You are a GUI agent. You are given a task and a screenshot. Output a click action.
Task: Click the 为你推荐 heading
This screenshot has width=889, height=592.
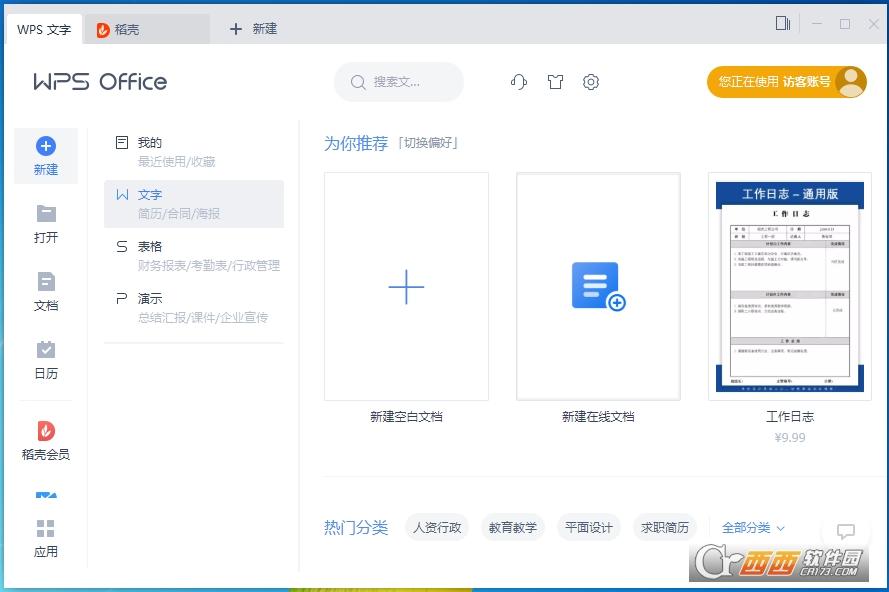356,143
